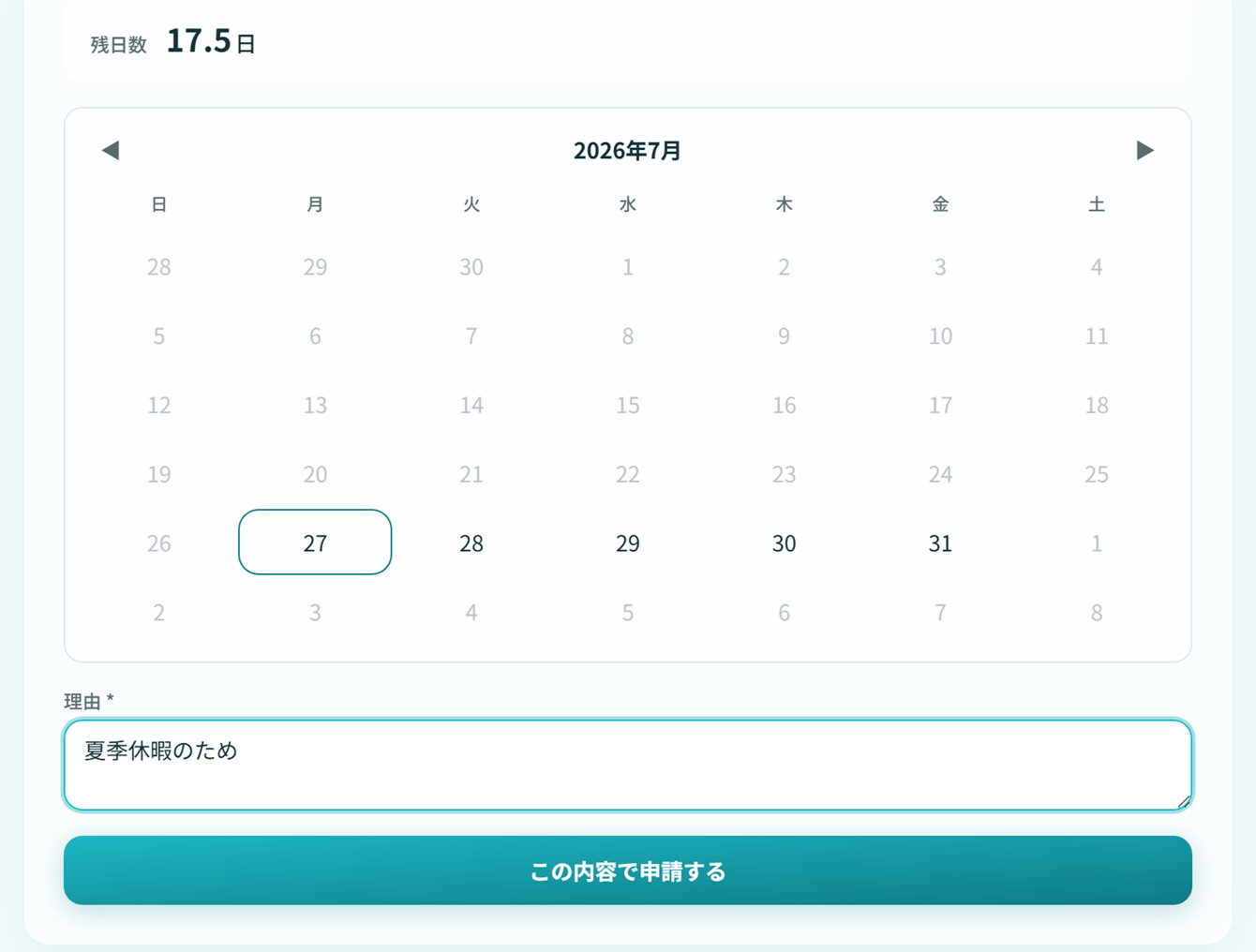Click the 水 Wednesday column header
Screen dimensions: 1256x952
[628, 204]
